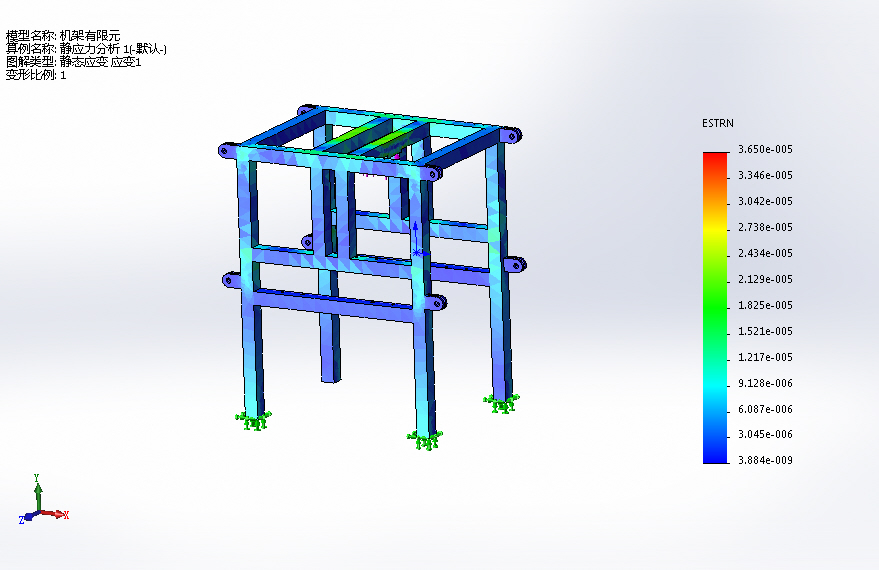The width and height of the screenshot is (879, 570).
Task: Click legend maximum value 3.650e-005
Action: click(x=765, y=149)
